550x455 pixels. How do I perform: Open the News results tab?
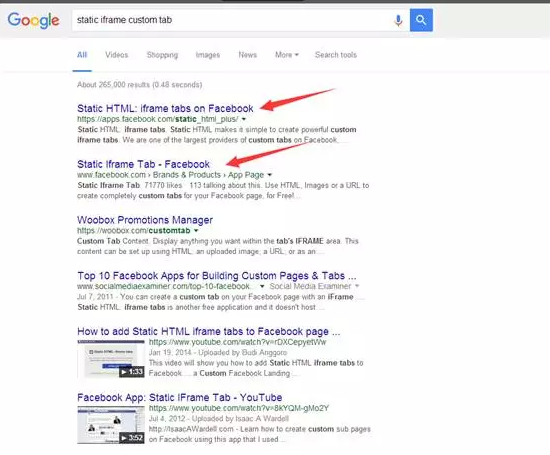248,55
